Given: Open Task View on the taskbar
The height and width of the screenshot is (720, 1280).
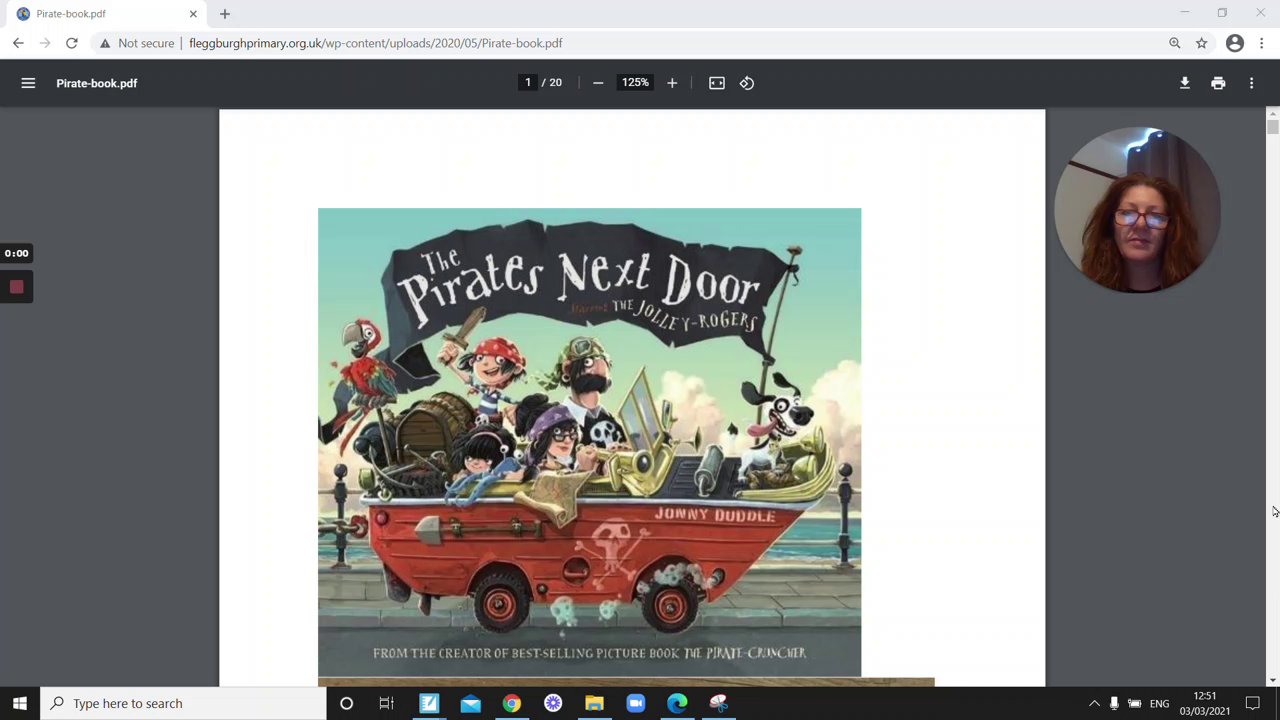Looking at the screenshot, I should 386,703.
